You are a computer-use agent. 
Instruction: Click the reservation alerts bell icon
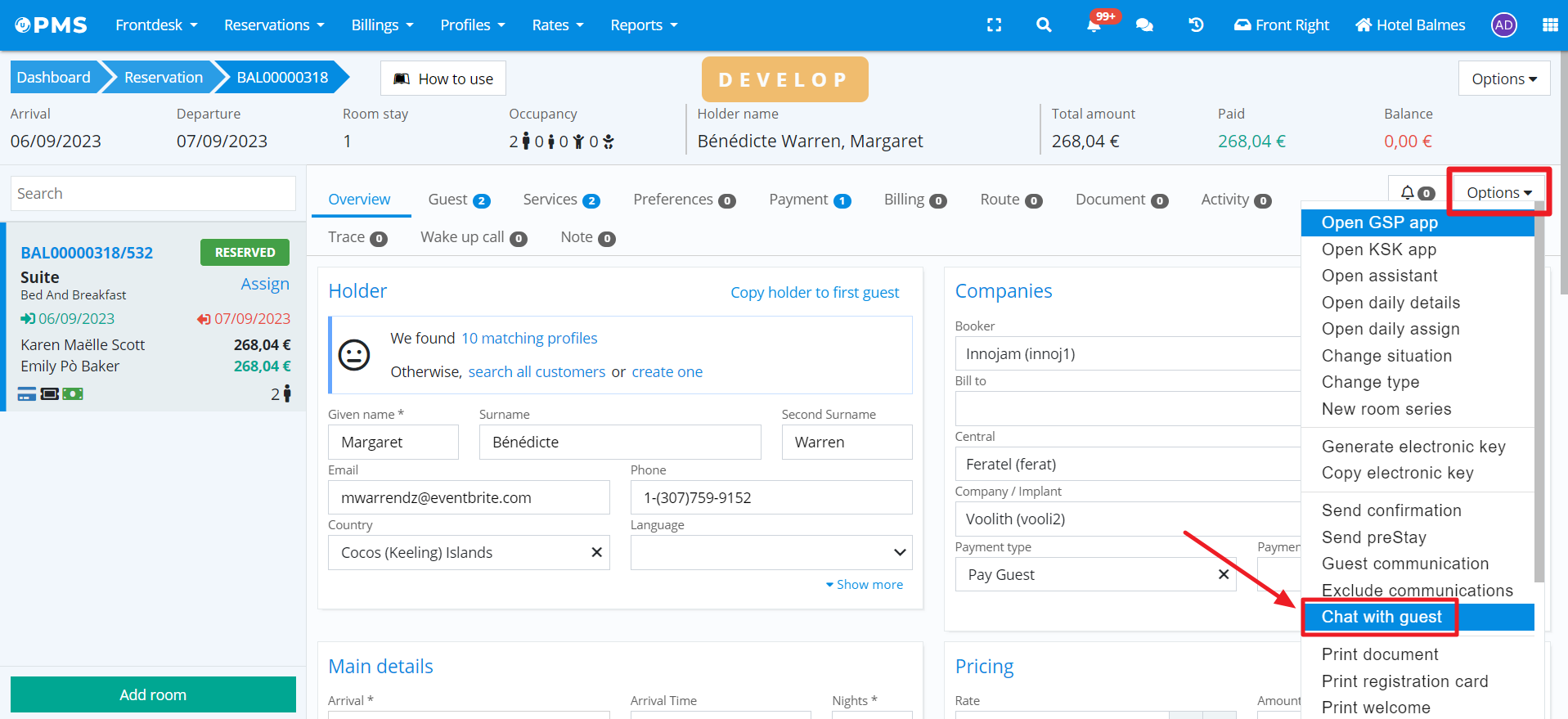[1408, 193]
